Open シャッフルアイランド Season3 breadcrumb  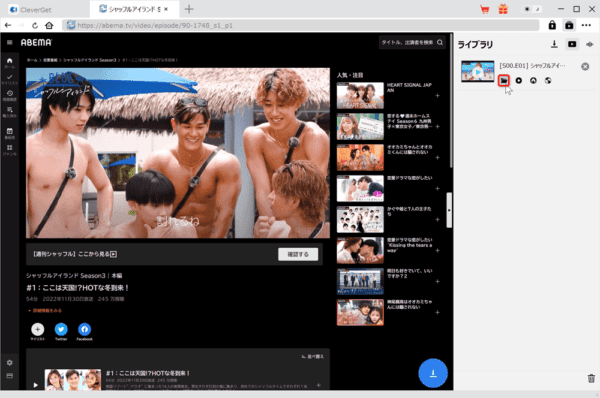90,60
